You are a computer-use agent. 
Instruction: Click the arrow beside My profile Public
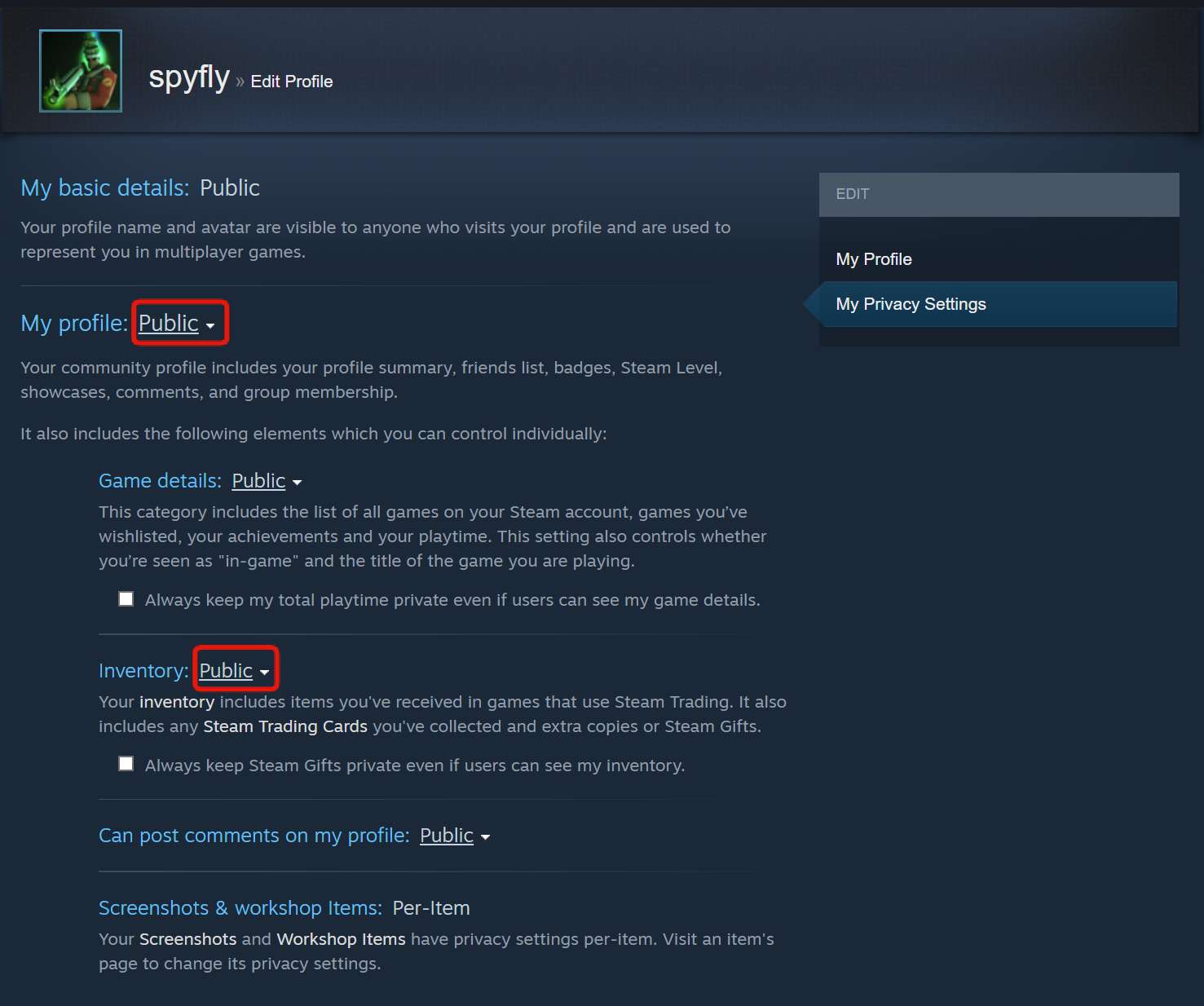tap(210, 325)
